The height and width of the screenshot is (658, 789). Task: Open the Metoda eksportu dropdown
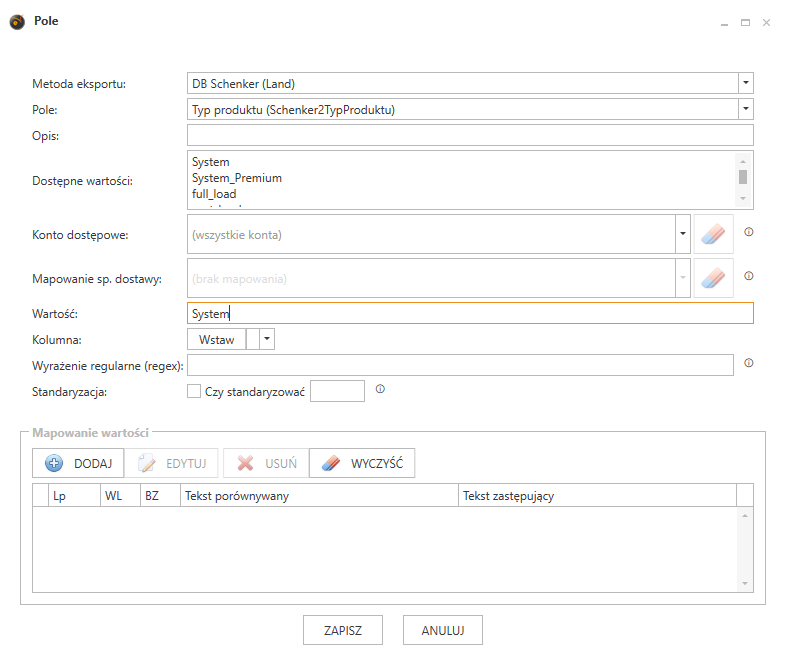pos(746,83)
